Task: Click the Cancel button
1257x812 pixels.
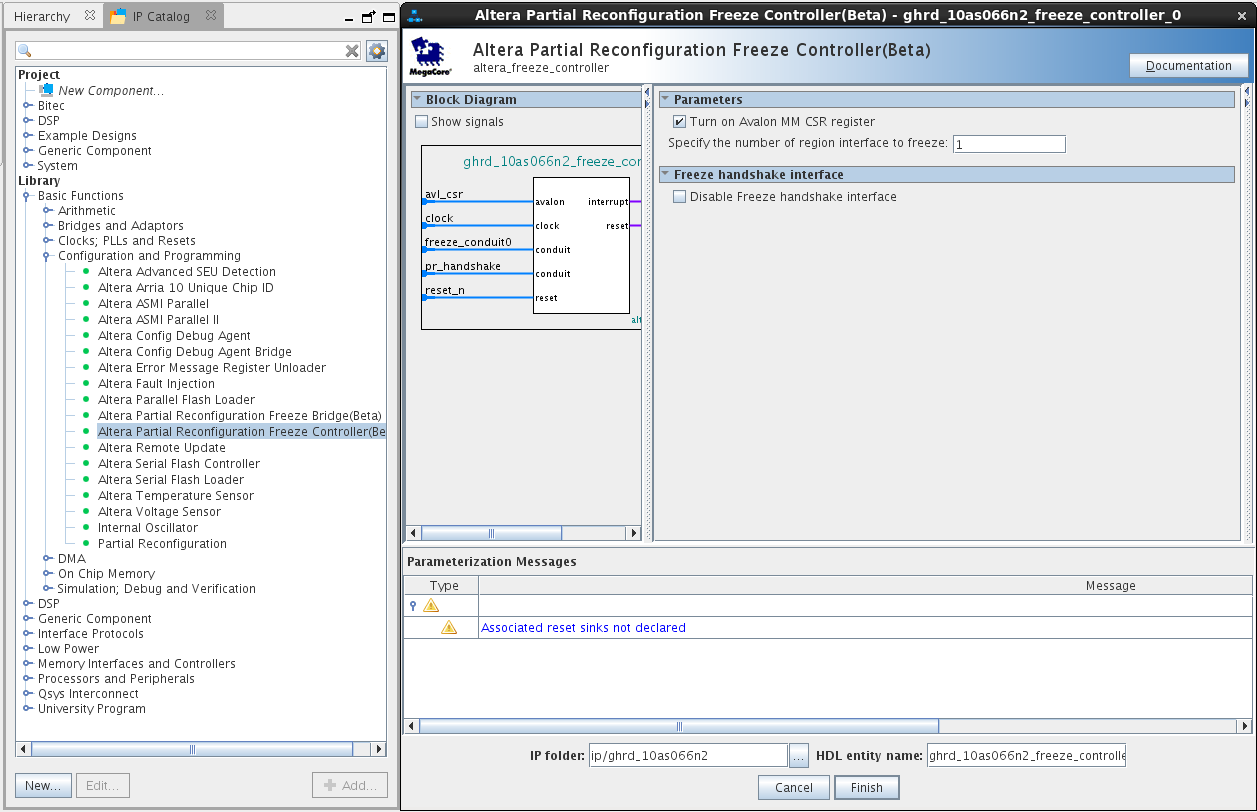Action: click(x=794, y=787)
